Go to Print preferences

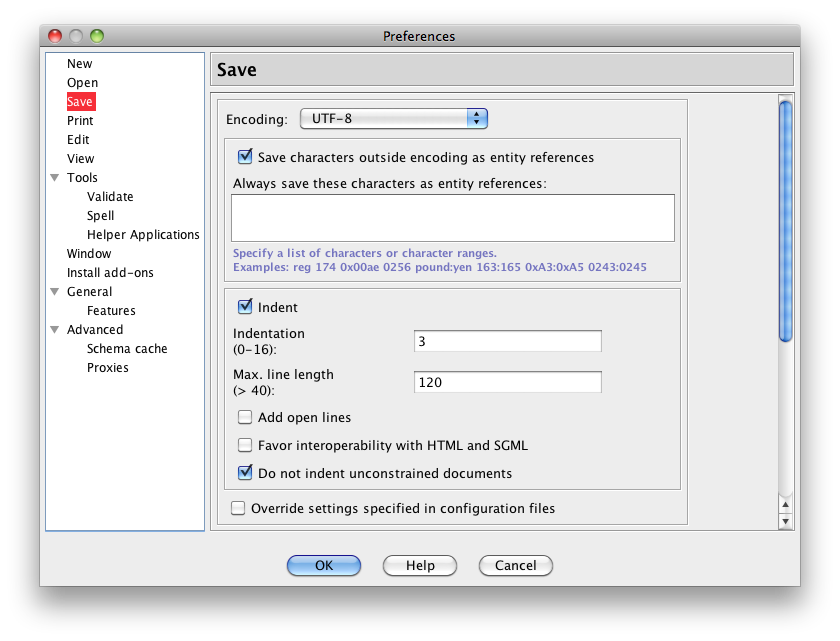[x=80, y=120]
